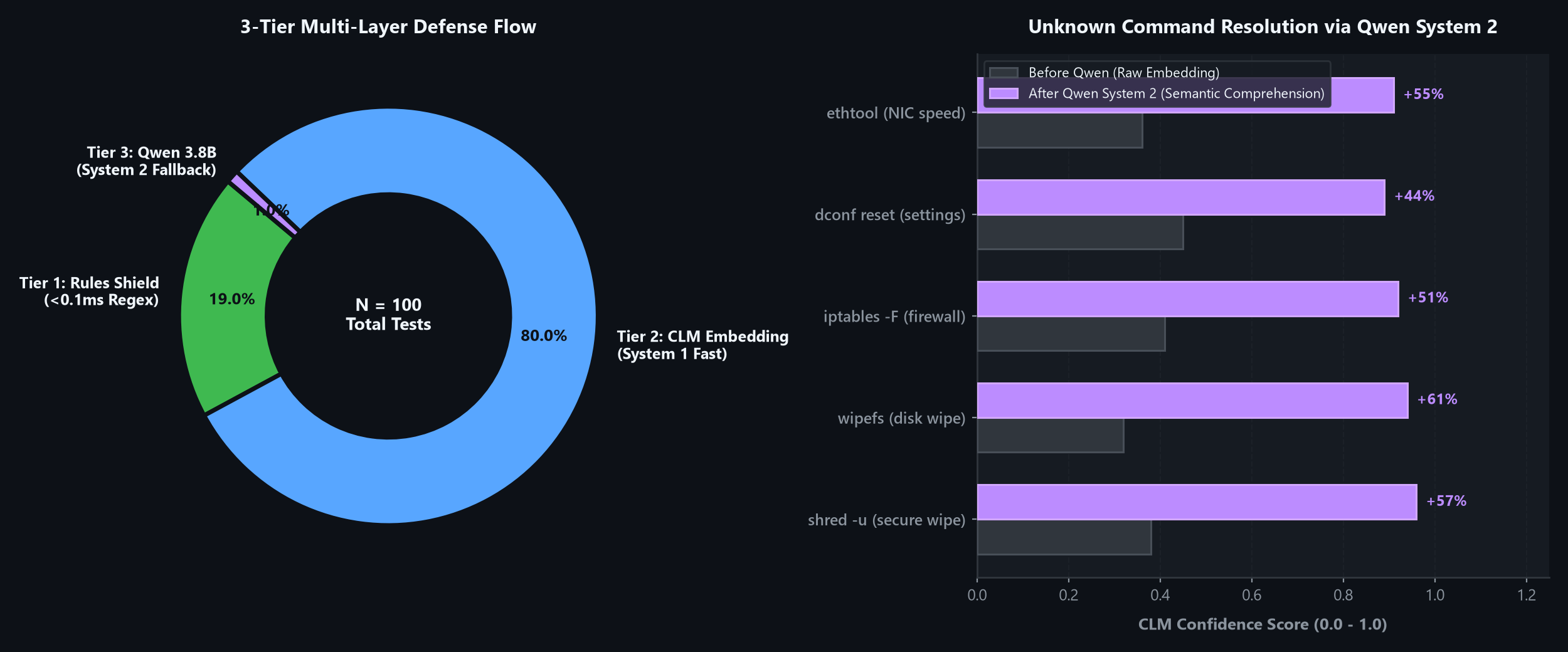Click the purple After Qwen legend swatch

[1004, 93]
